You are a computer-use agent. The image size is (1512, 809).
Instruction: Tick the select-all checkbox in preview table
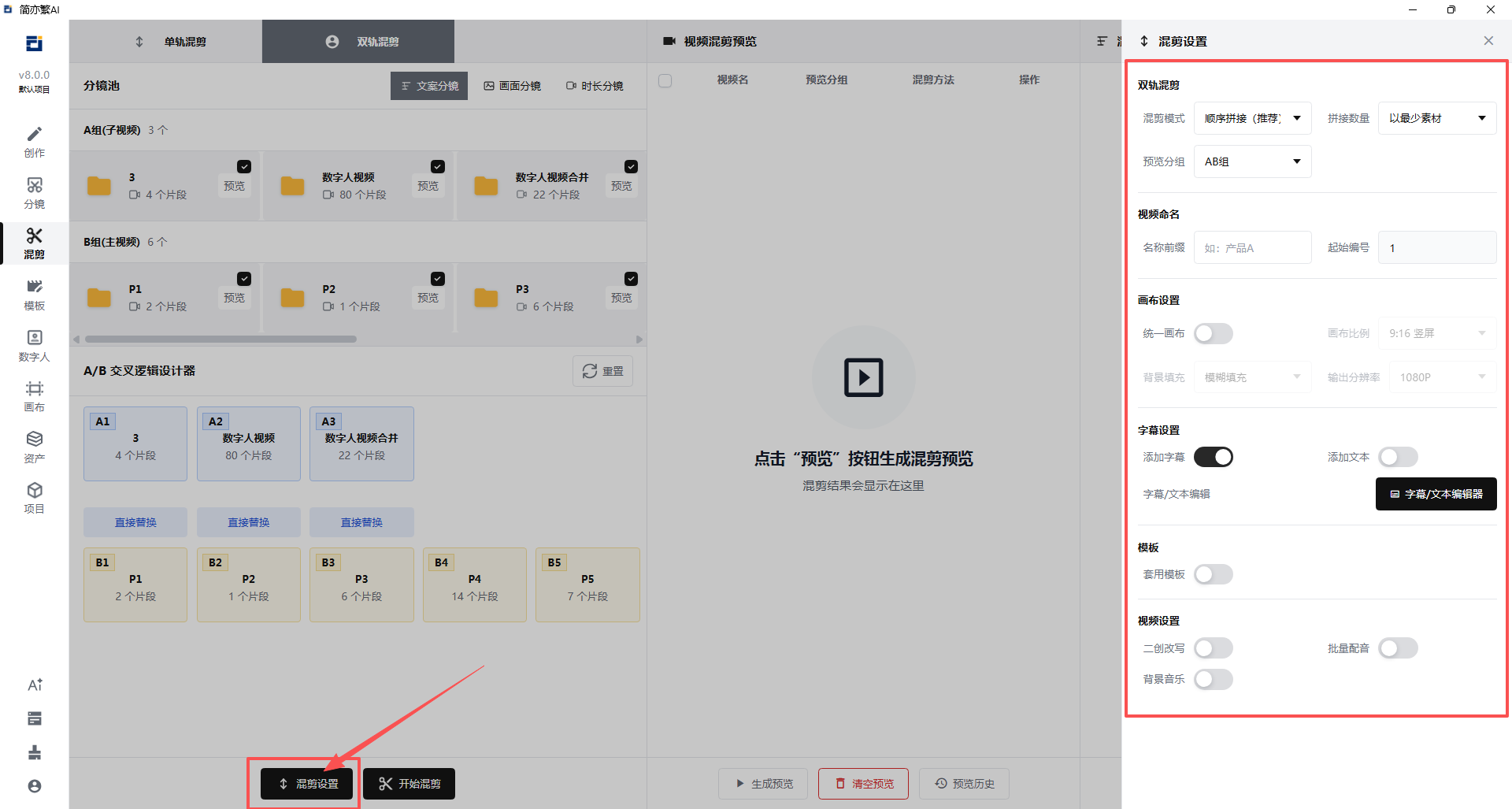tap(665, 80)
